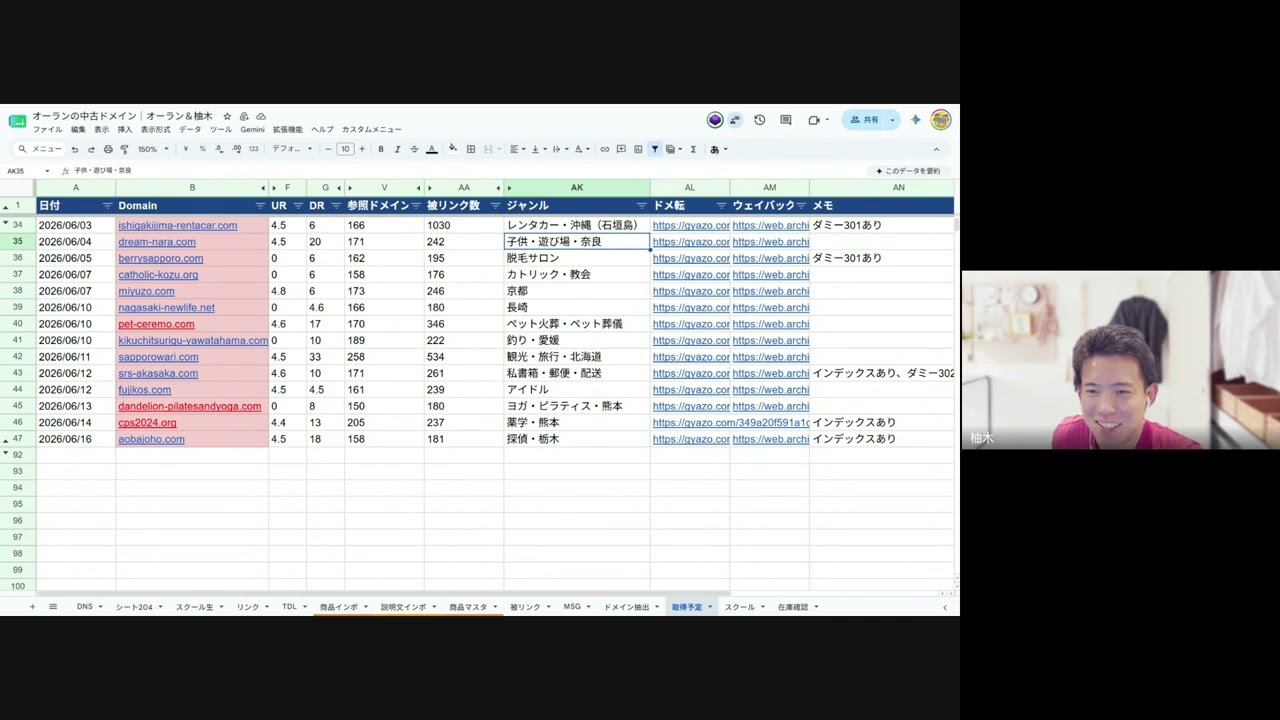Open the cps2024.org domain link

click(x=147, y=423)
